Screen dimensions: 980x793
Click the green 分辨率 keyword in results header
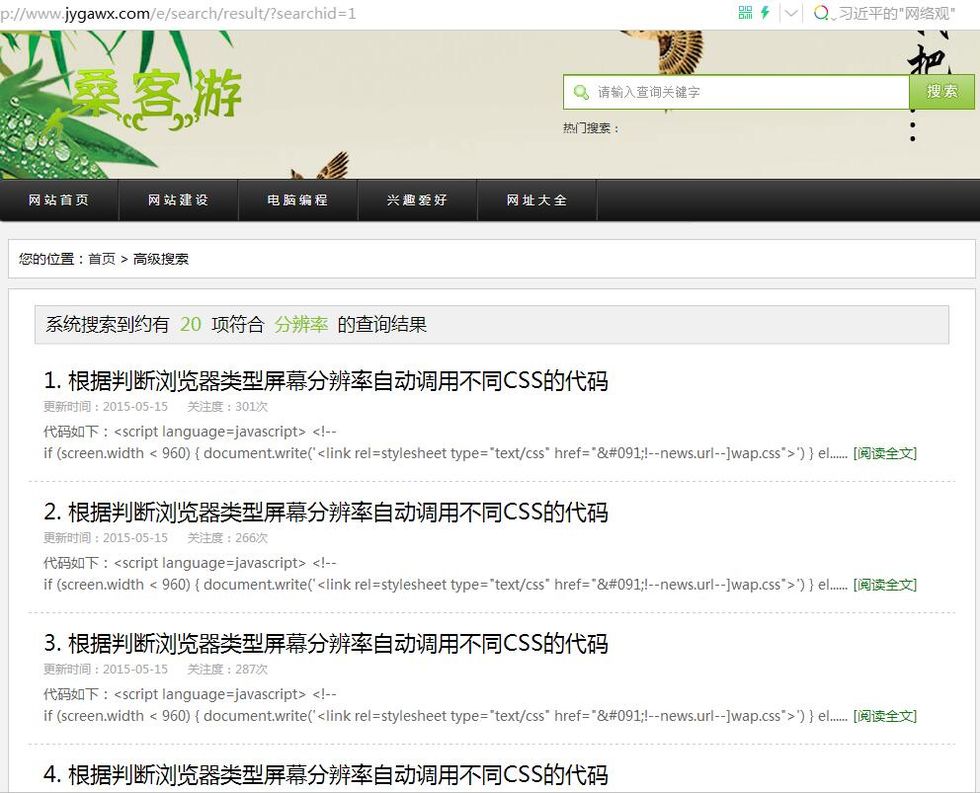301,324
